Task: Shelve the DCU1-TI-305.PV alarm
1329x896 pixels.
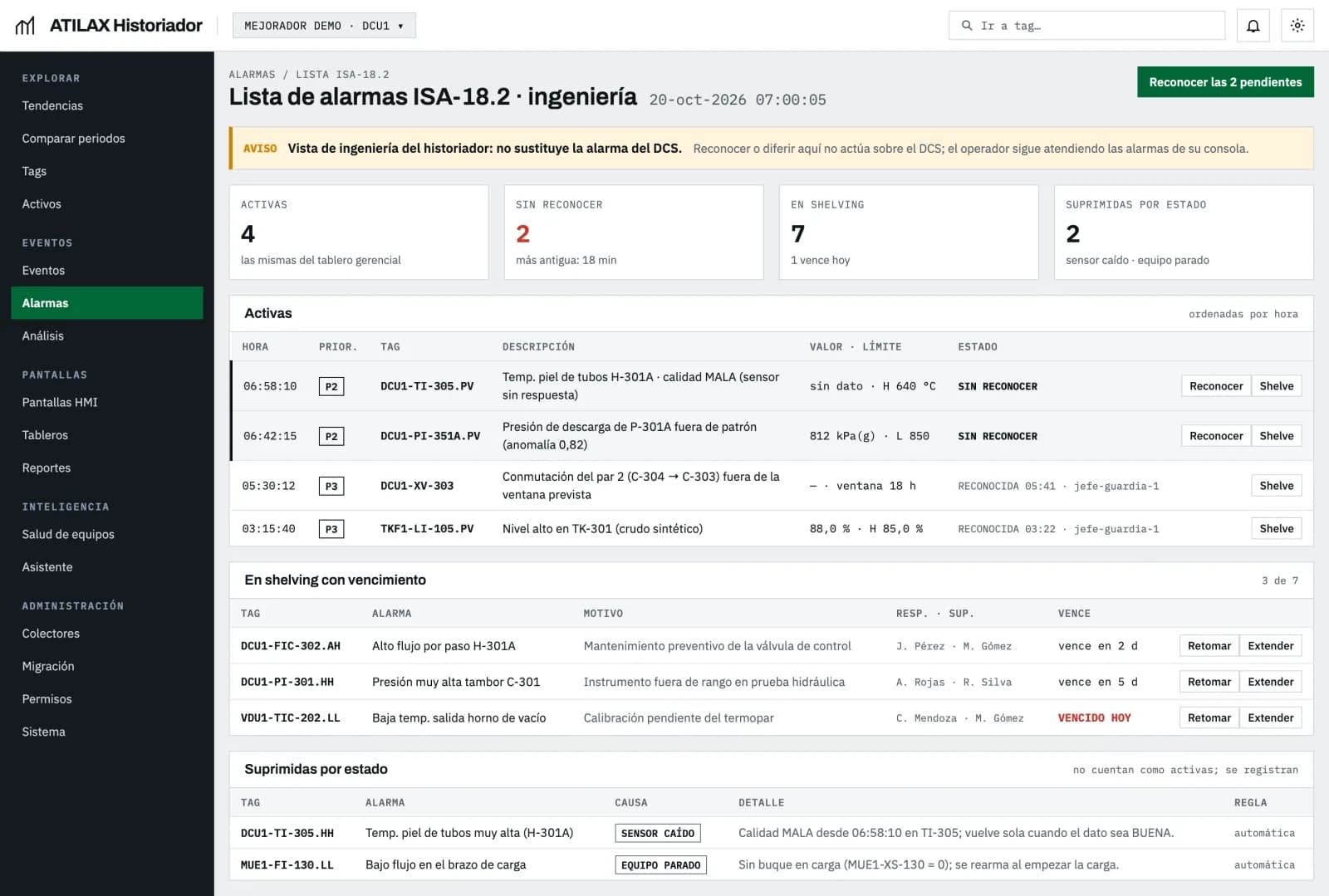Action: (1277, 386)
